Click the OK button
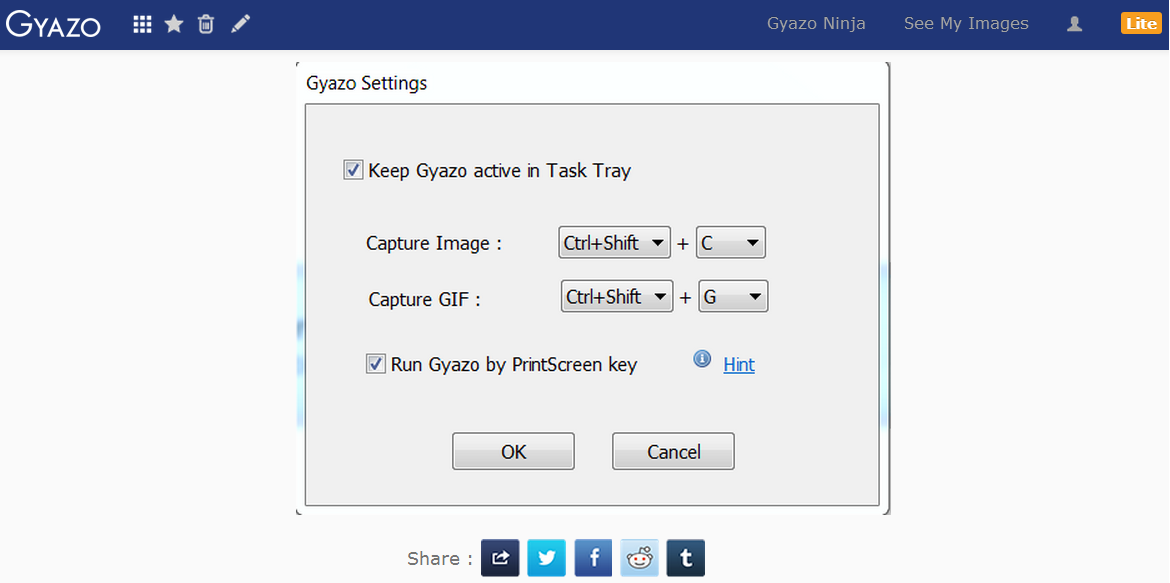 click(x=513, y=452)
